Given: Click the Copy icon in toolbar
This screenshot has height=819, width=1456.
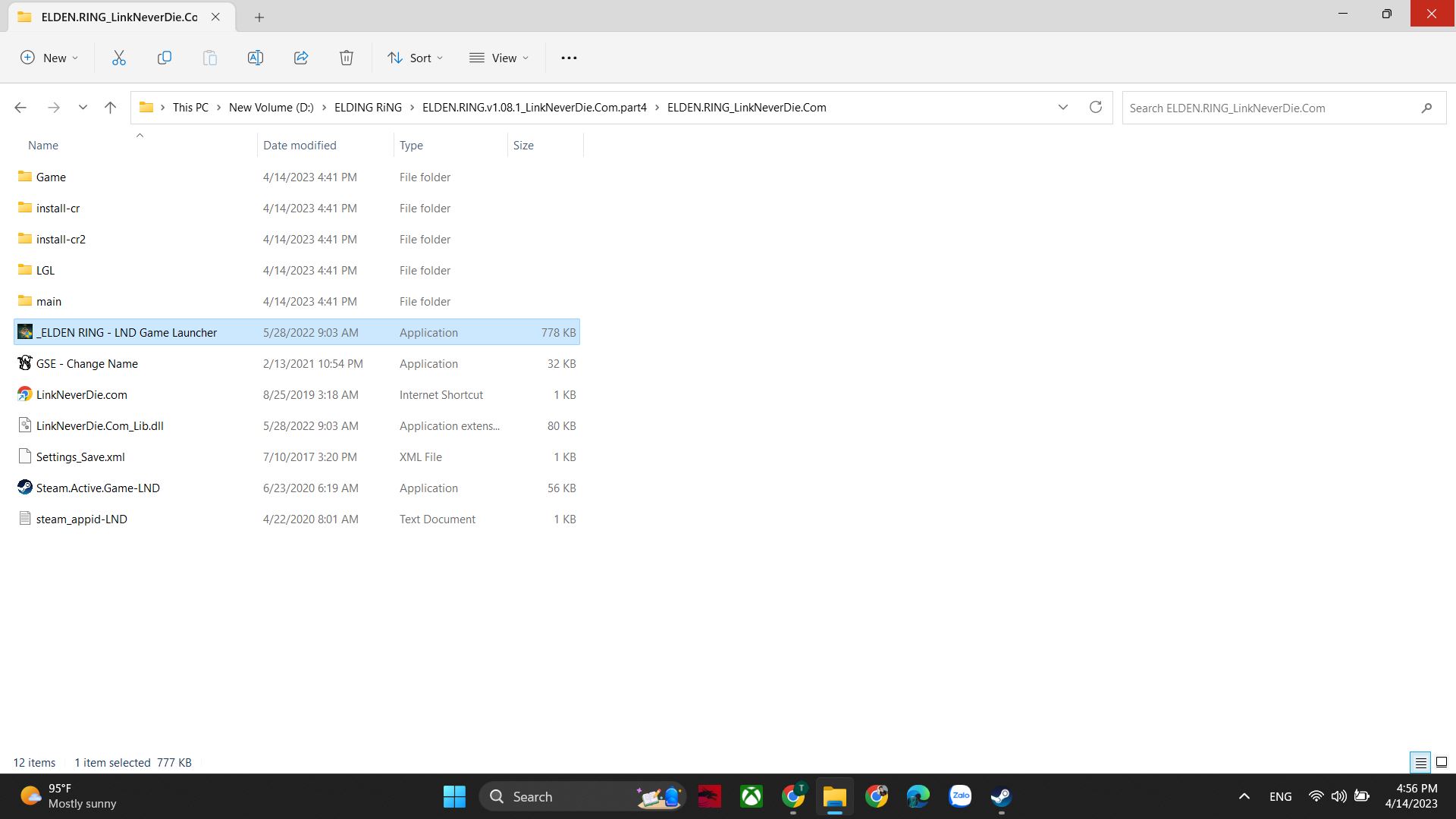Looking at the screenshot, I should click(x=165, y=58).
